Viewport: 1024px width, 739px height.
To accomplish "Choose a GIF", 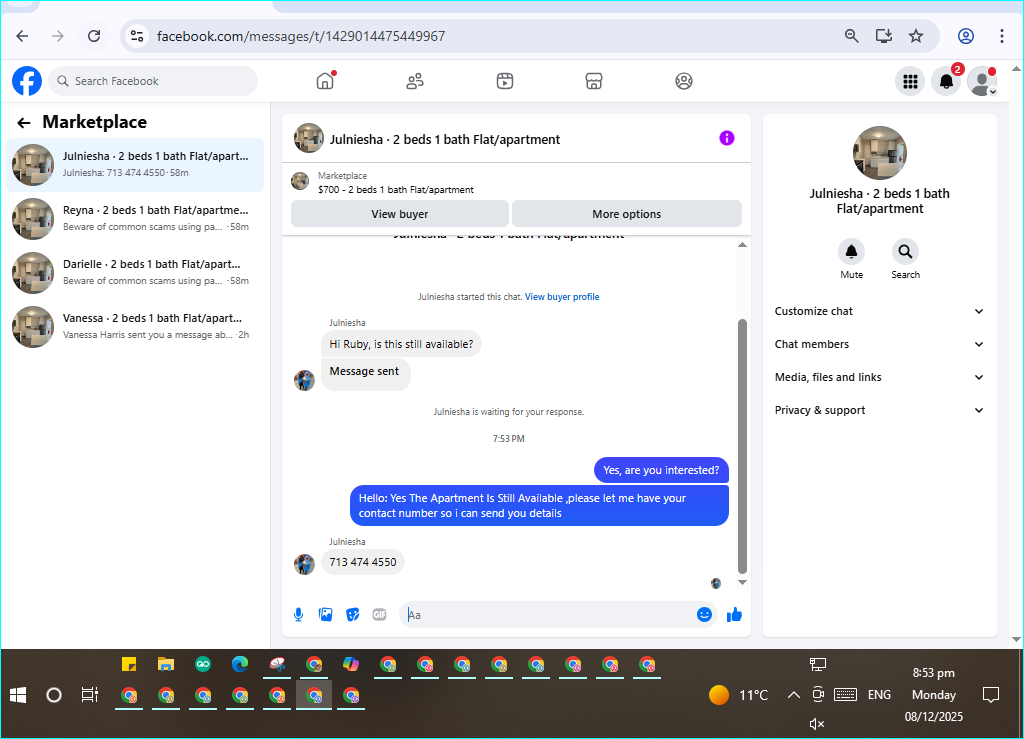I will 379,614.
